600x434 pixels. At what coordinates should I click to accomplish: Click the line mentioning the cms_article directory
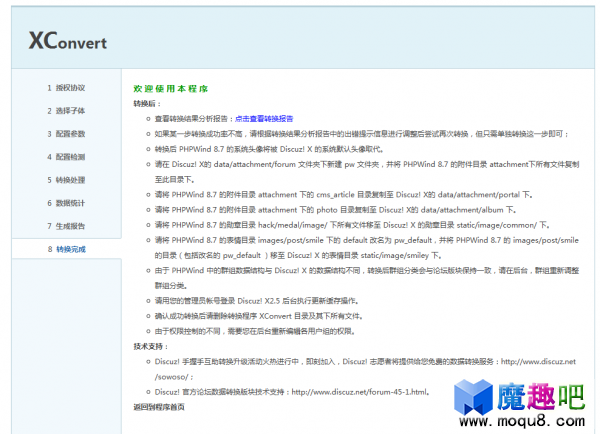344,194
